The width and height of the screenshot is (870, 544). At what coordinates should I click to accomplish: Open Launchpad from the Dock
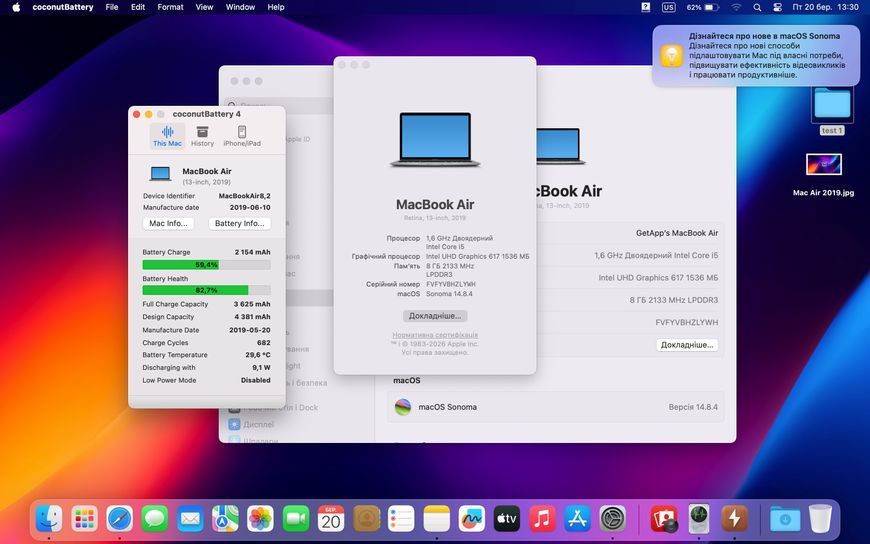point(84,518)
